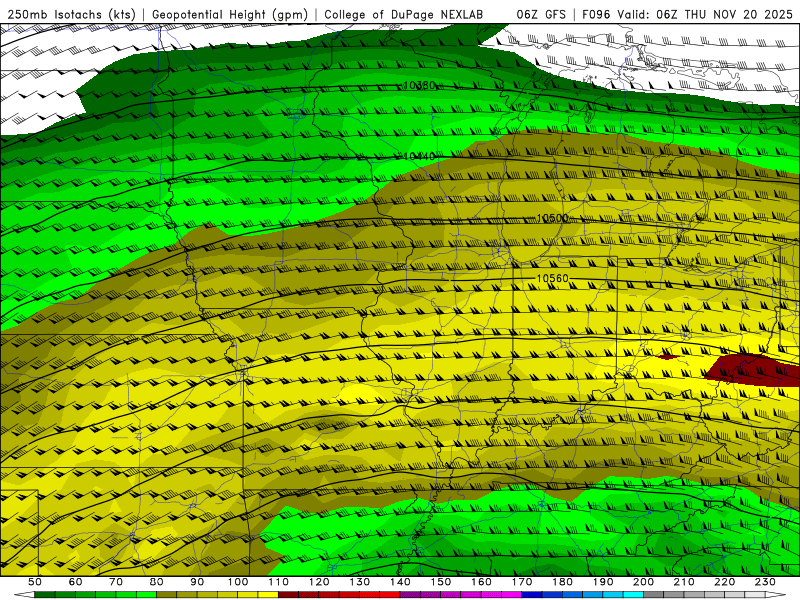The image size is (800, 600).
Task: Click the 50 label on color scale
Action: coord(35,582)
